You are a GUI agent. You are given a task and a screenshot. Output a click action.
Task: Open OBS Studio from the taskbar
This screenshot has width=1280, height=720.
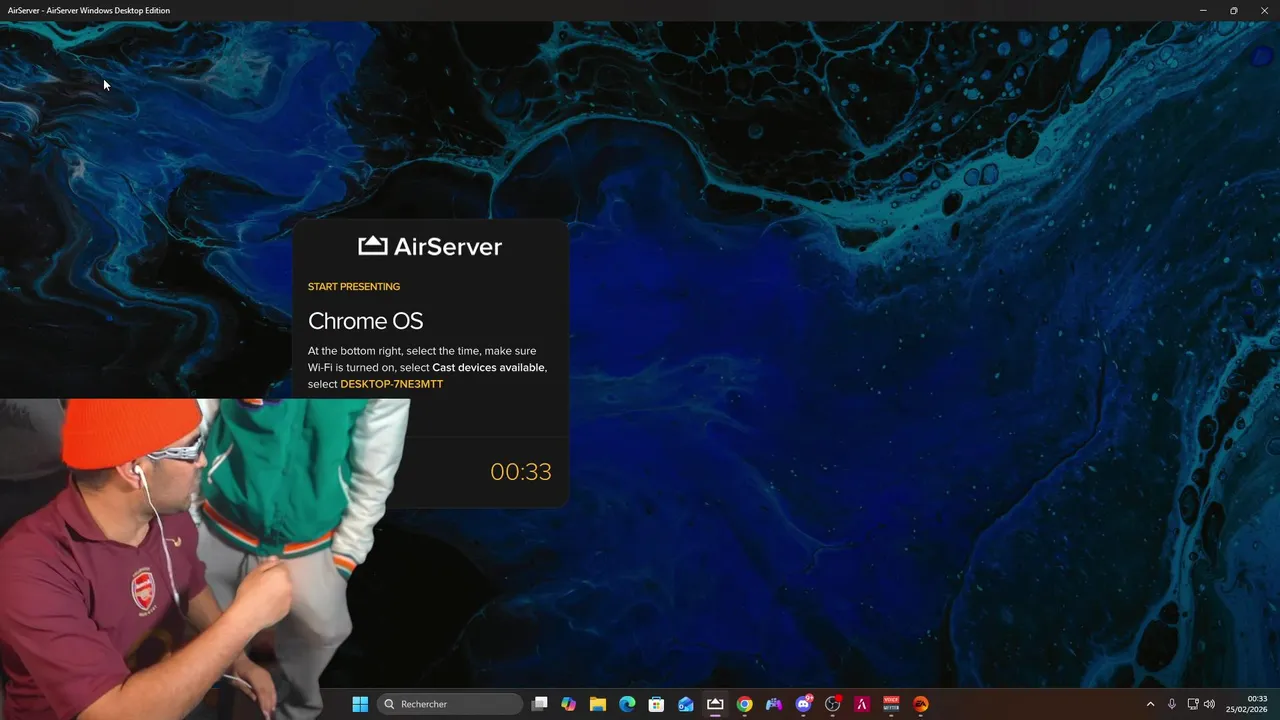[x=832, y=704]
